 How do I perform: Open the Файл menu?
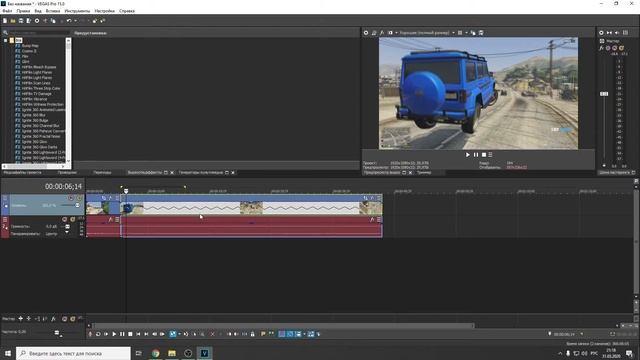click(x=7, y=11)
